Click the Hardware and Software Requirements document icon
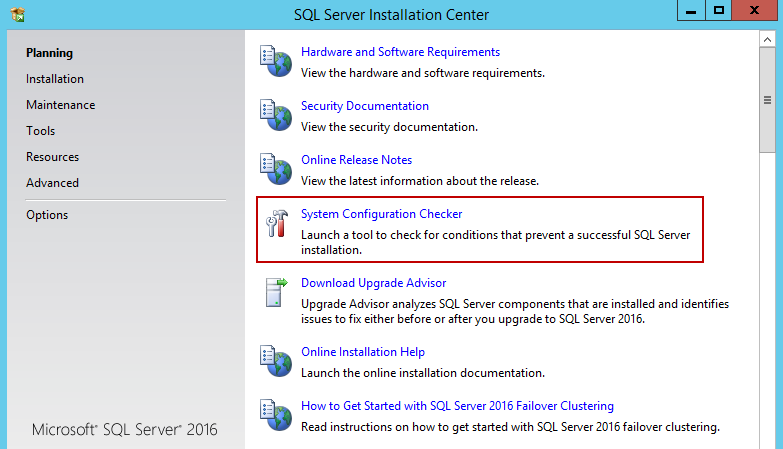 click(x=276, y=61)
